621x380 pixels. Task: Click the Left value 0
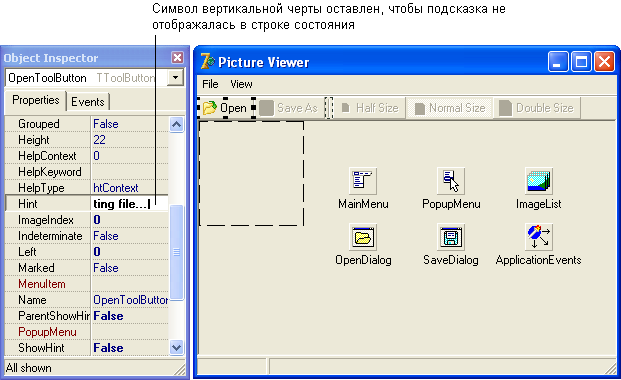pyautogui.click(x=97, y=252)
